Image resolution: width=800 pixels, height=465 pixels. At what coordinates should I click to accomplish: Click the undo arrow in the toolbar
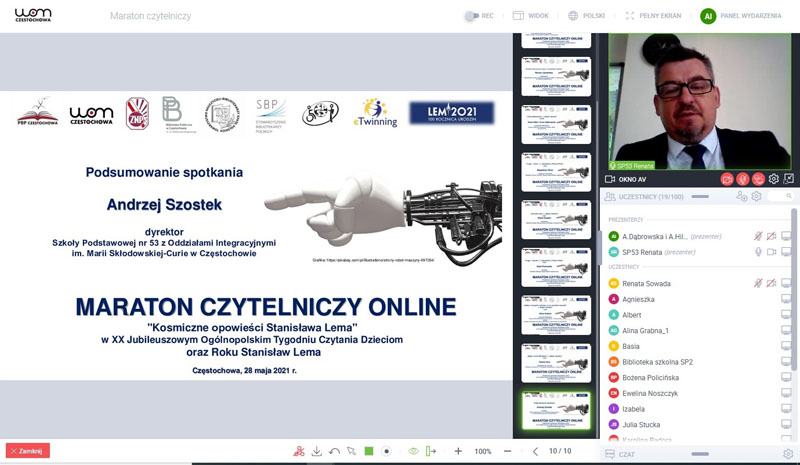(334, 451)
